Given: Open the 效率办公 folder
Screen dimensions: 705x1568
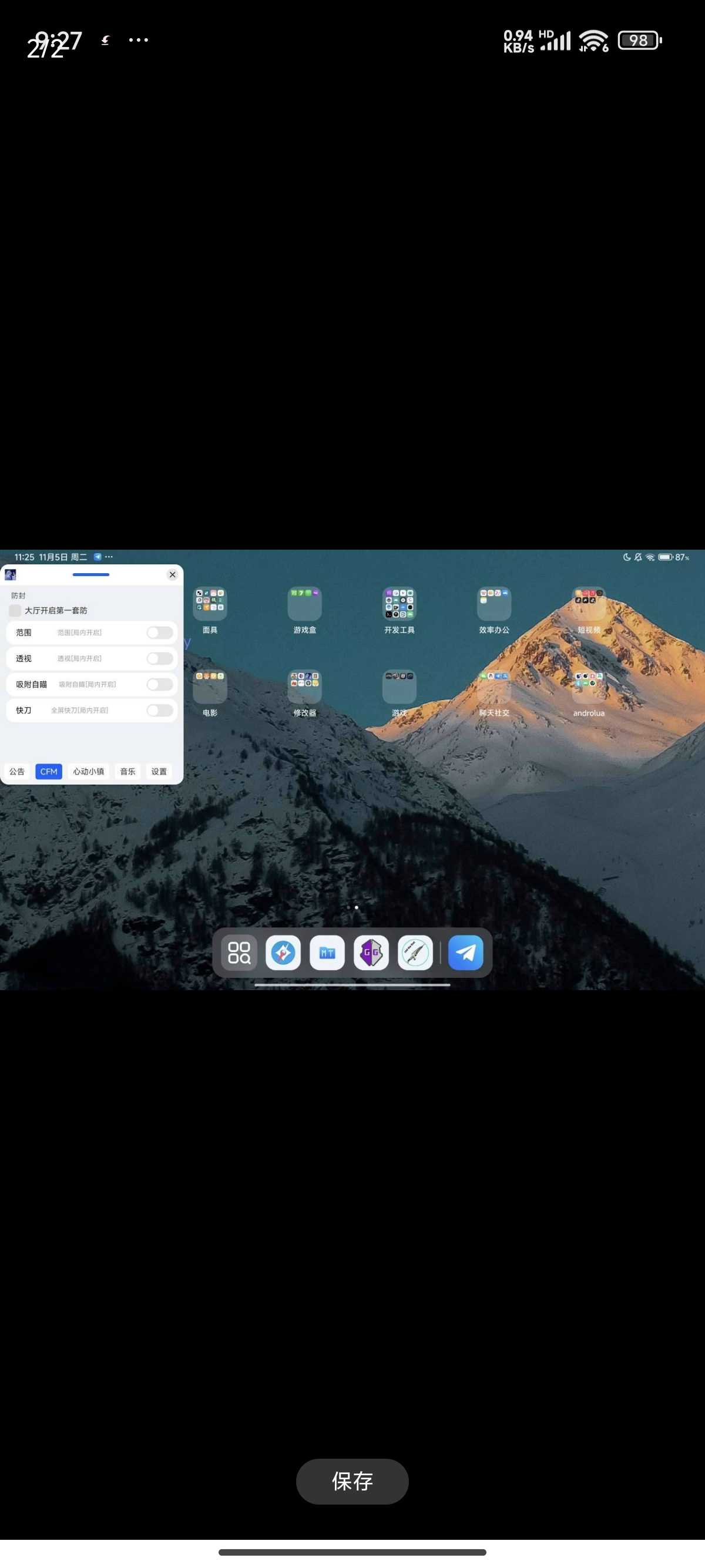Looking at the screenshot, I should 493,603.
